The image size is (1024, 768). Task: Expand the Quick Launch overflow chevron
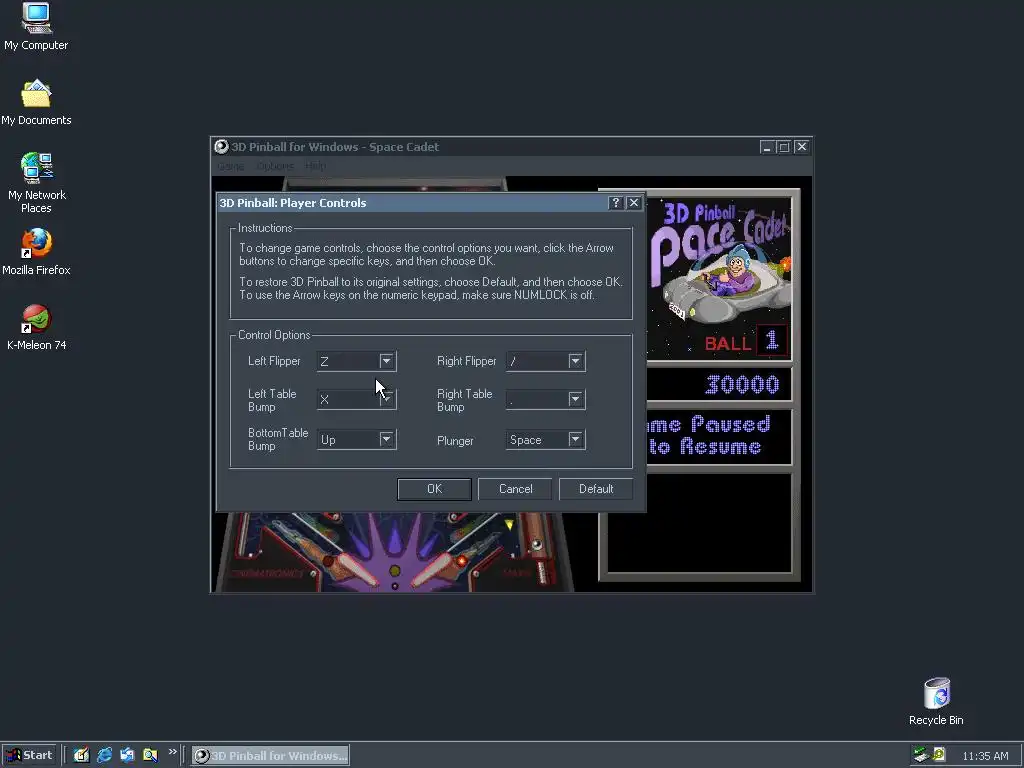(x=172, y=752)
